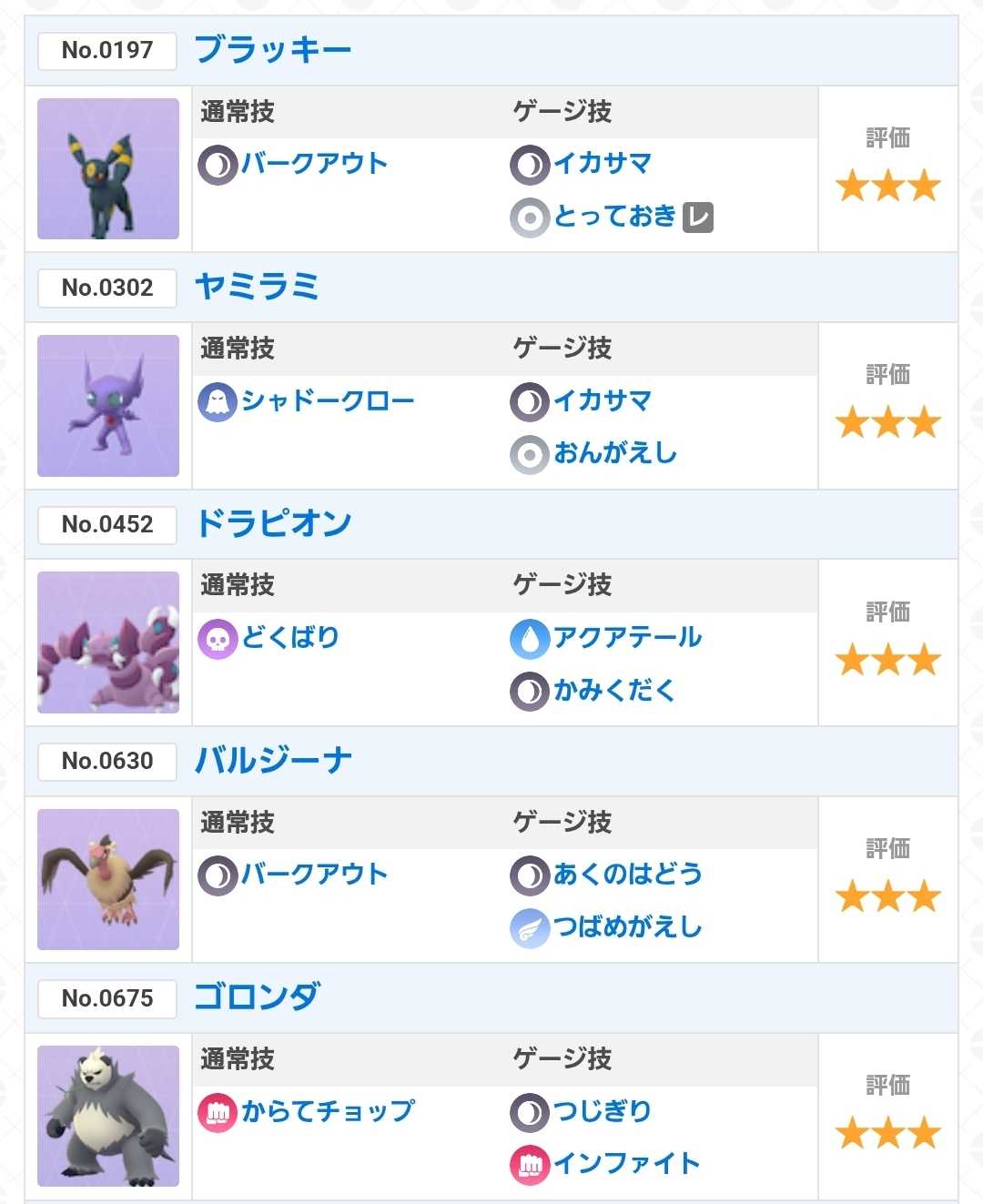The image size is (983, 1204).
Task: Click the fighting-type icon beside インファイト
Action: pos(530,1166)
